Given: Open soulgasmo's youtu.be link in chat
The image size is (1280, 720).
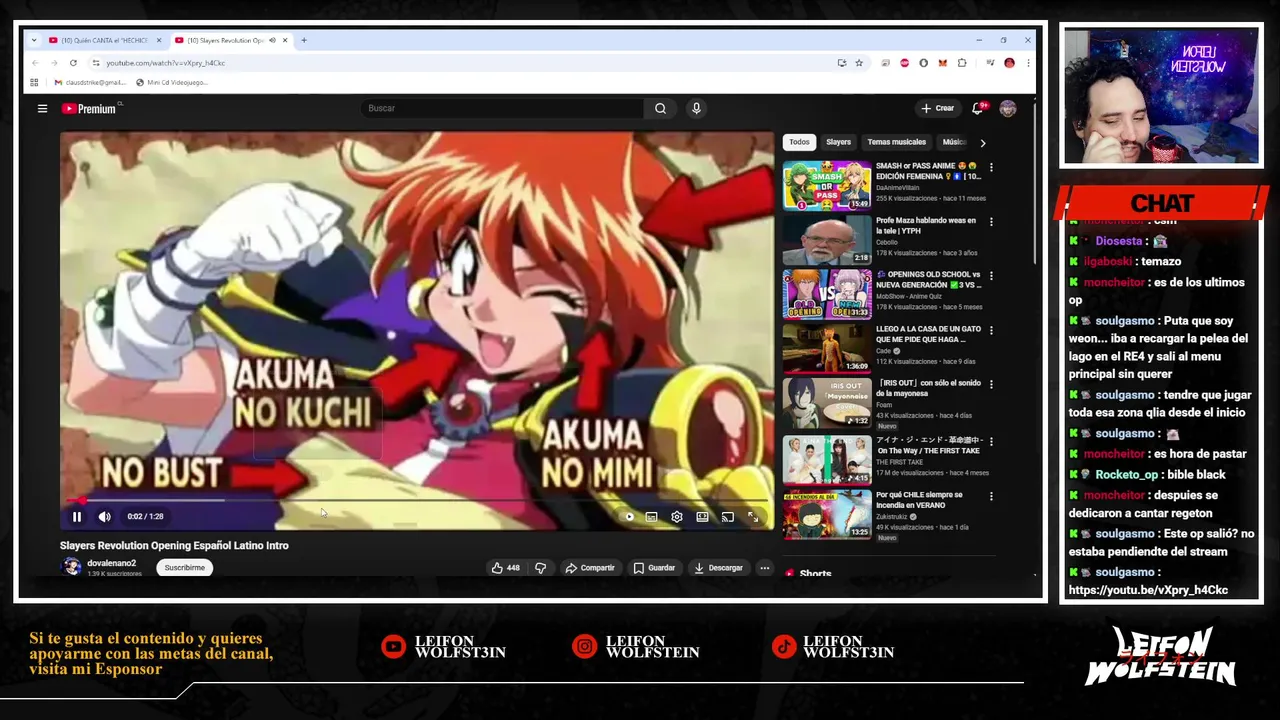Looking at the screenshot, I should (1148, 590).
